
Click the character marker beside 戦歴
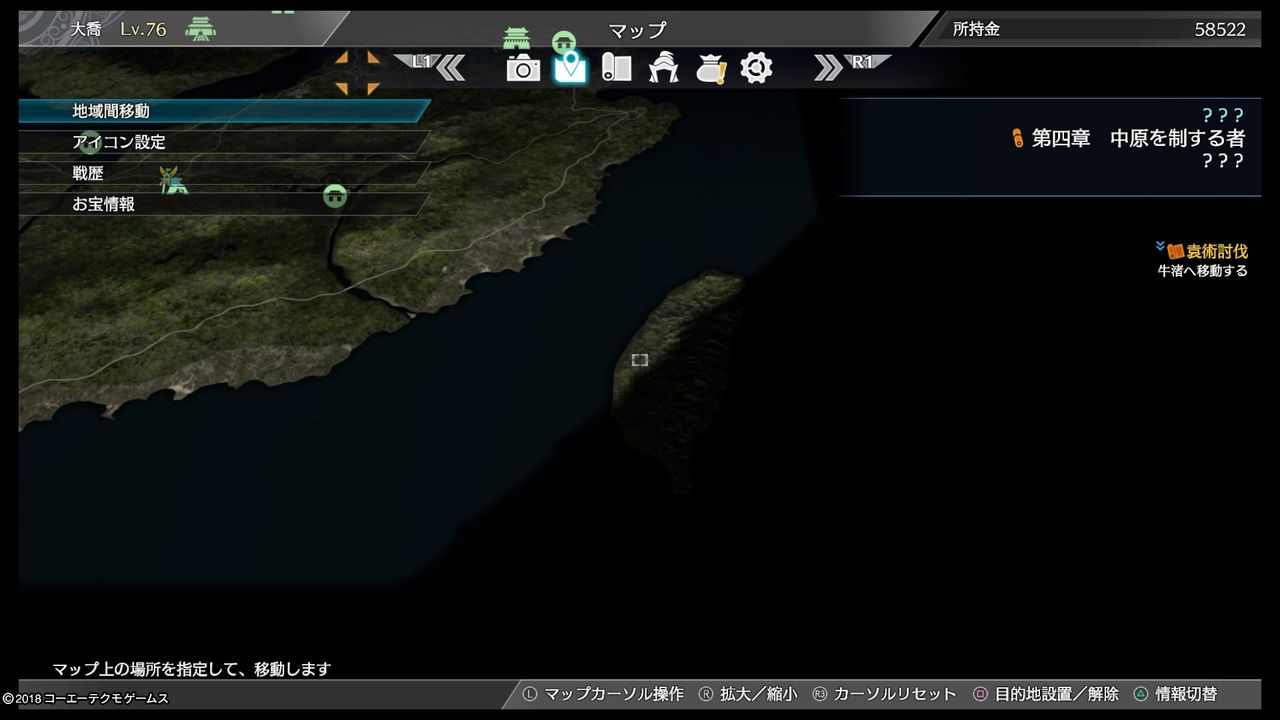173,180
